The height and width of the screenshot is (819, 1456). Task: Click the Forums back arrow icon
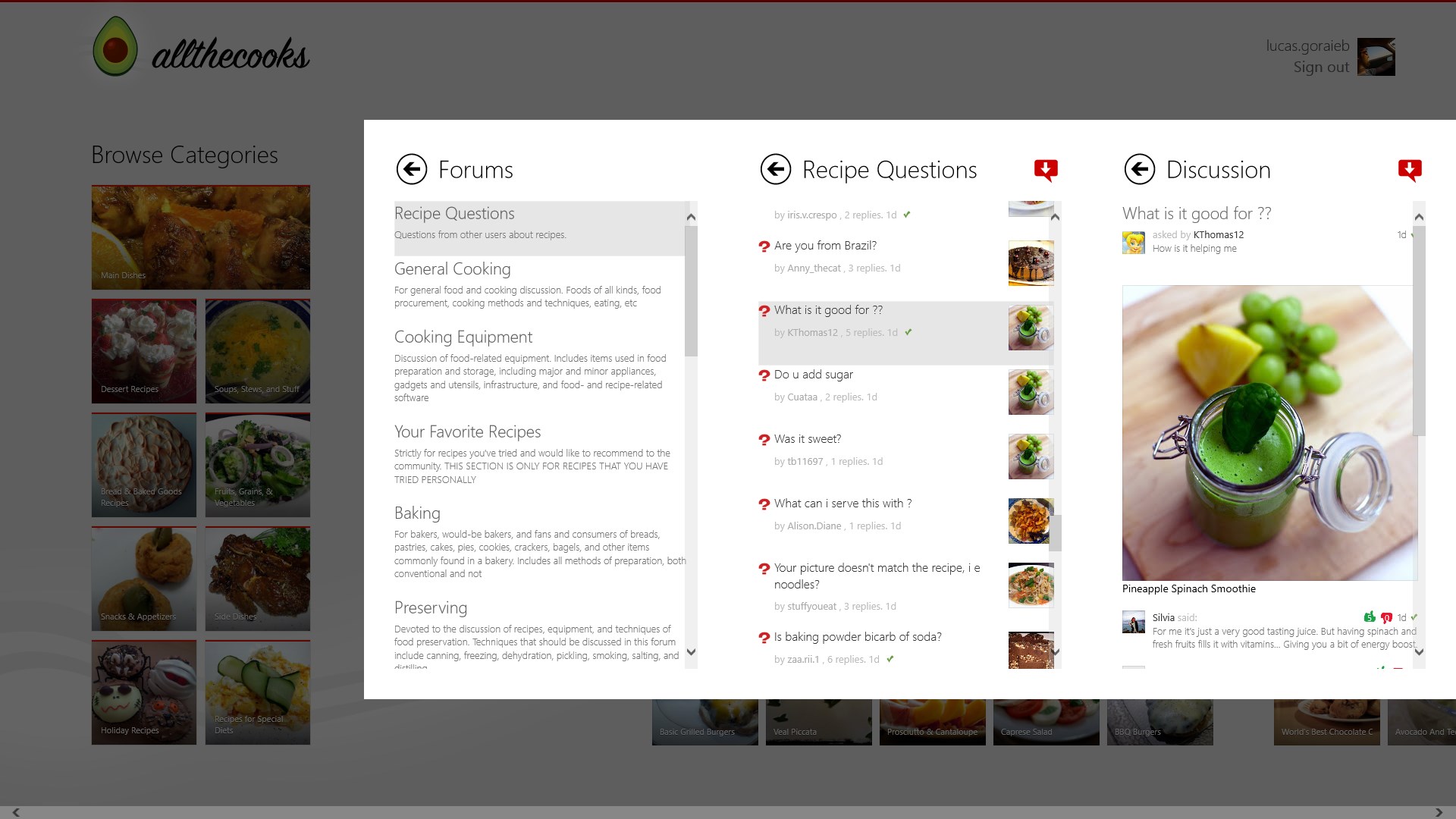[412, 169]
